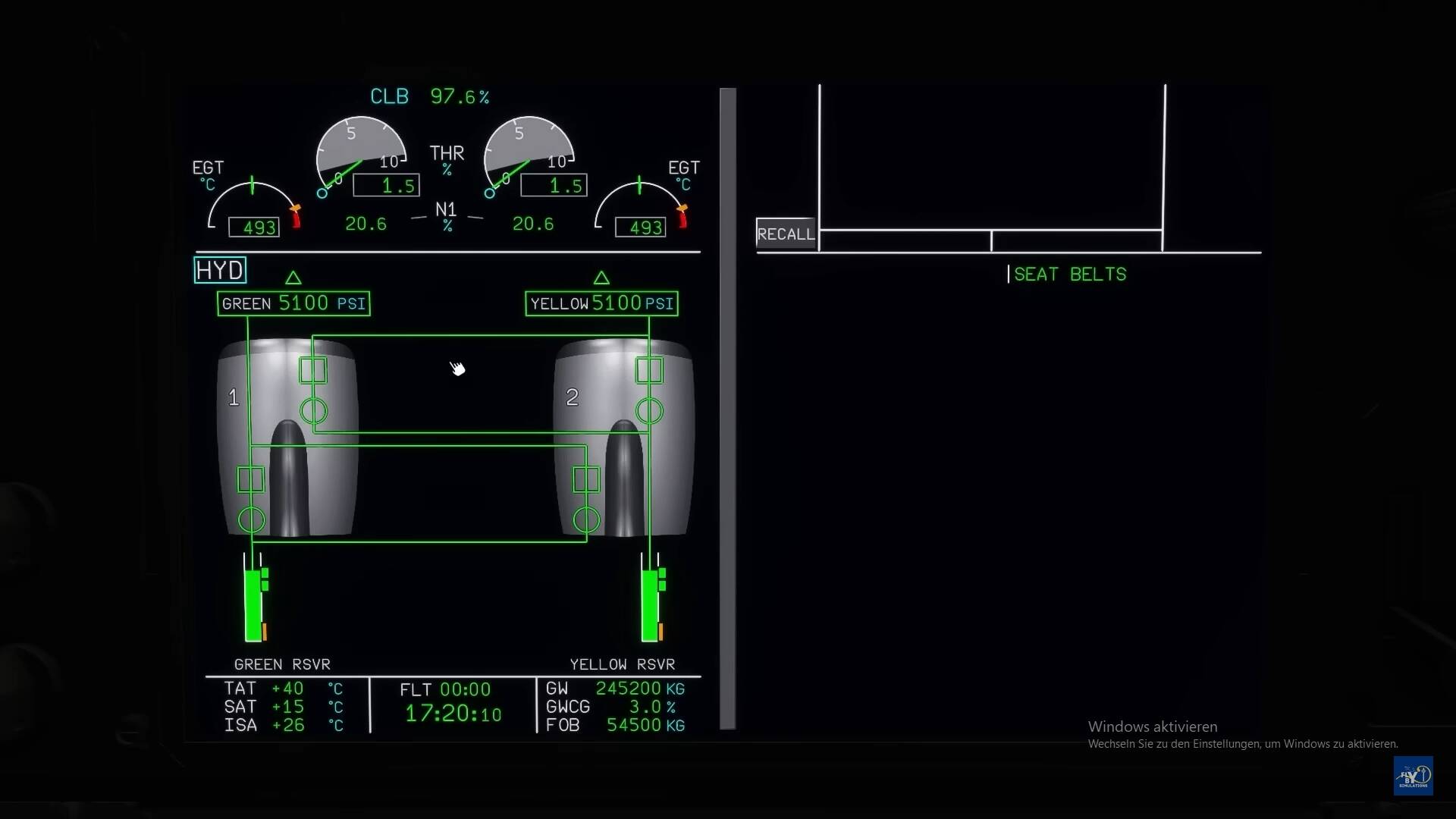The image size is (1456, 819).
Task: Click the Fly By Simulations logo
Action: point(1413,775)
